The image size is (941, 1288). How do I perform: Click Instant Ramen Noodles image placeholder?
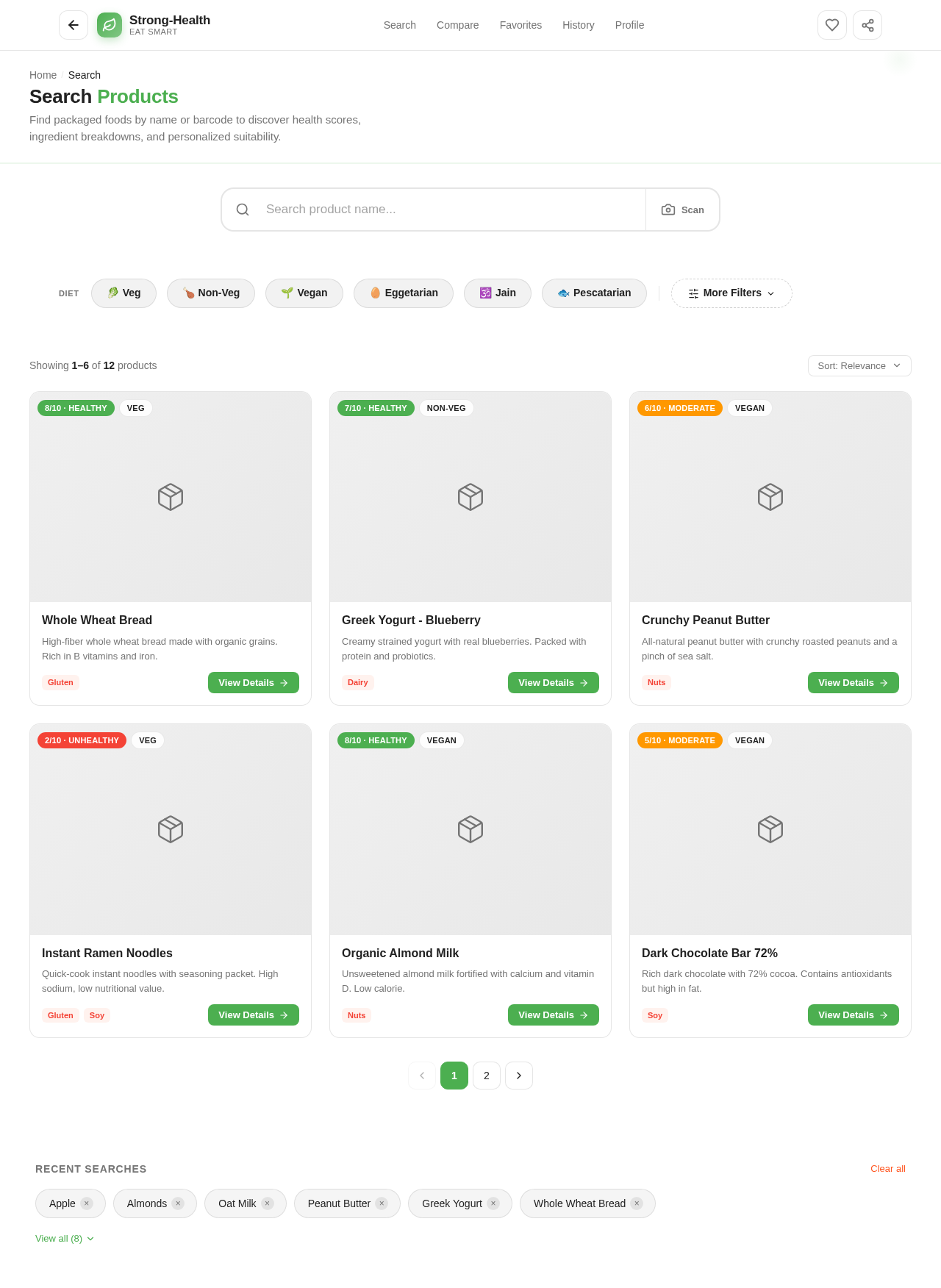(171, 829)
